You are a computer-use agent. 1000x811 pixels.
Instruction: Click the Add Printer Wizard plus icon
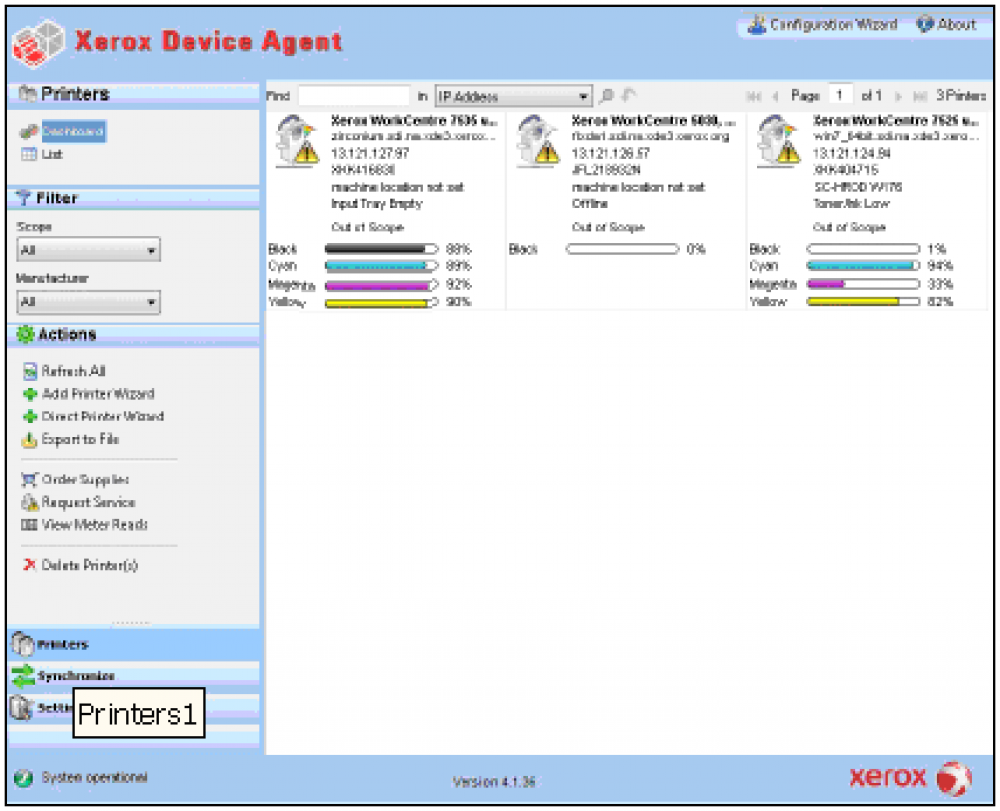click(x=29, y=394)
